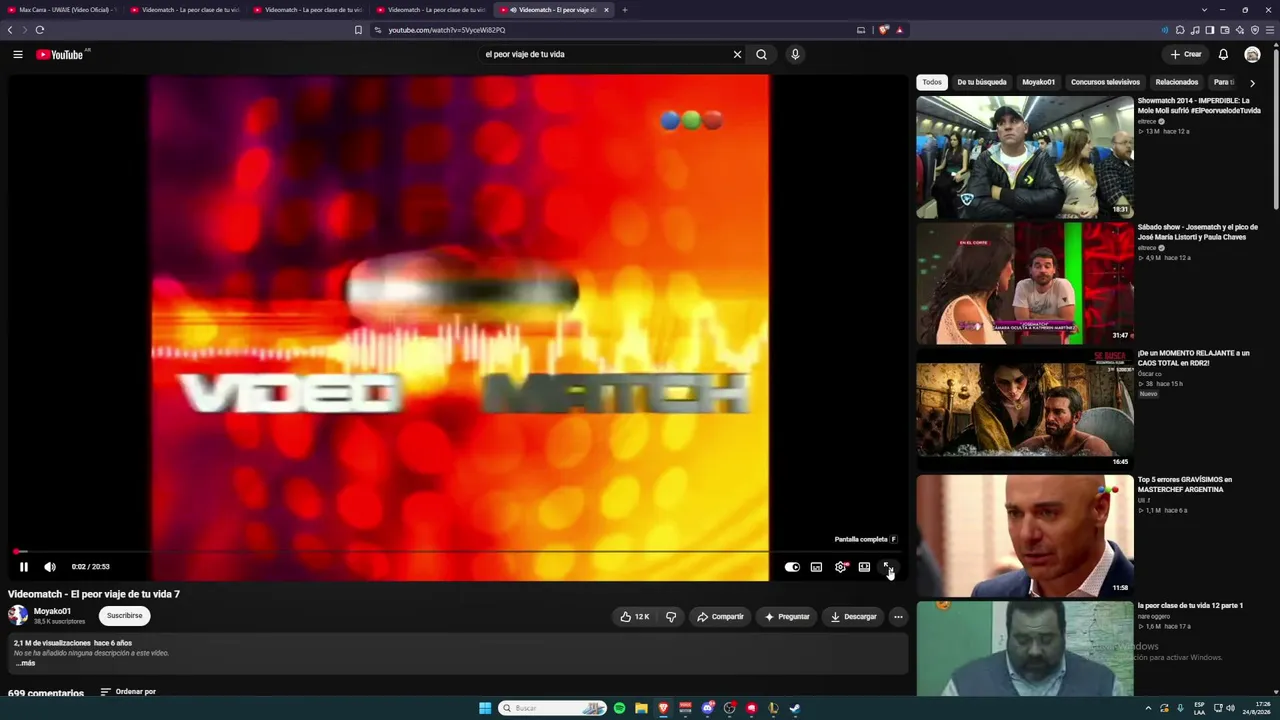This screenshot has width=1280, height=720.
Task: Open la peor clase 12 parte 1 title
Action: click(x=1190, y=606)
